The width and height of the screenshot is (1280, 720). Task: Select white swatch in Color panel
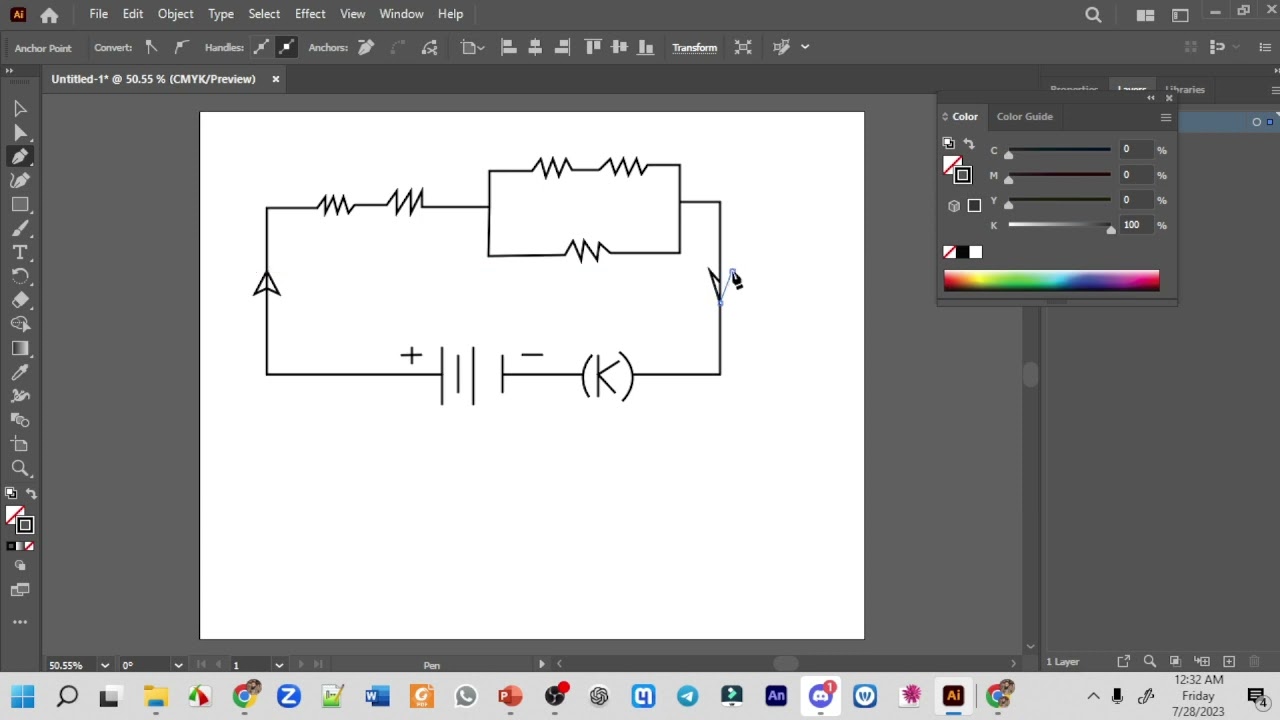pos(976,253)
